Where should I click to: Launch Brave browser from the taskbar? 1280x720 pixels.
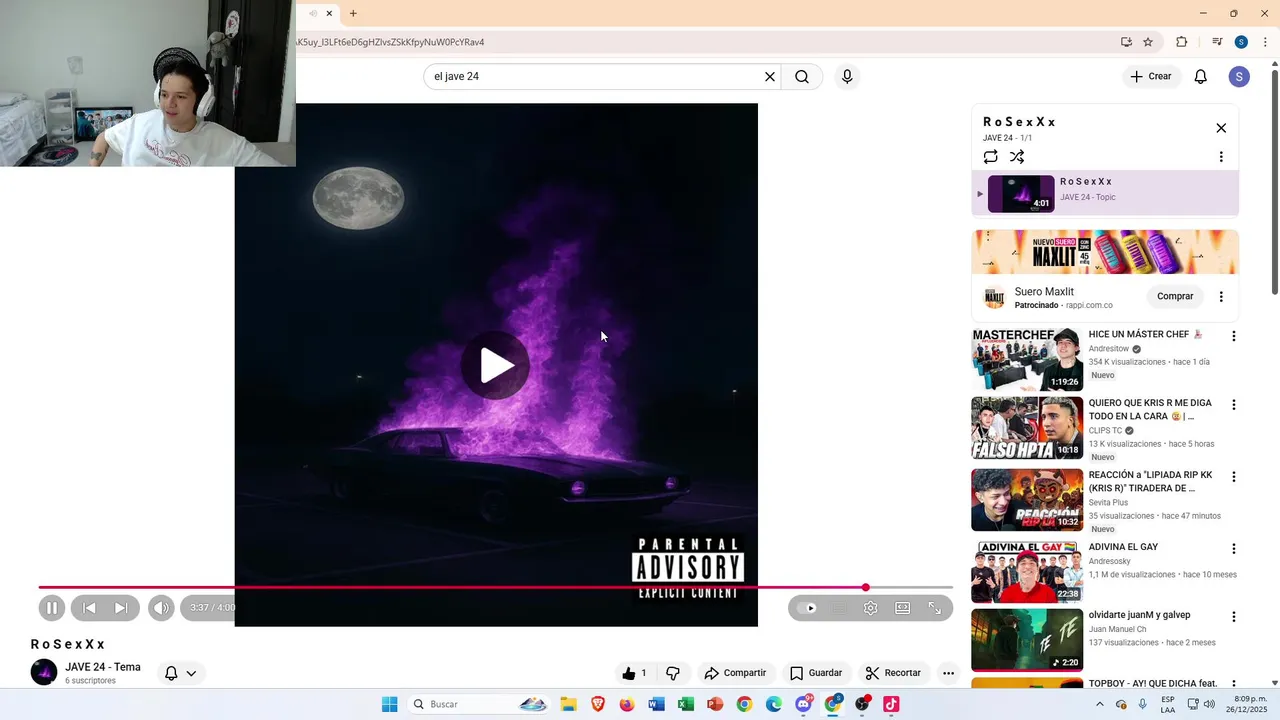coord(598,704)
